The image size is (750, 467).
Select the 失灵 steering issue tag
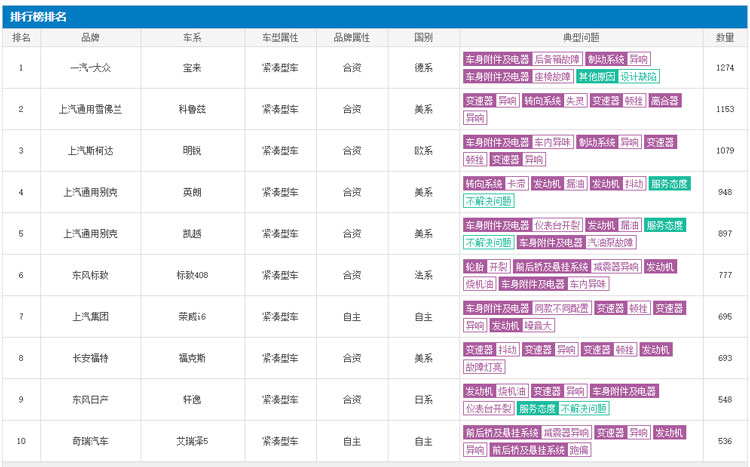575,101
